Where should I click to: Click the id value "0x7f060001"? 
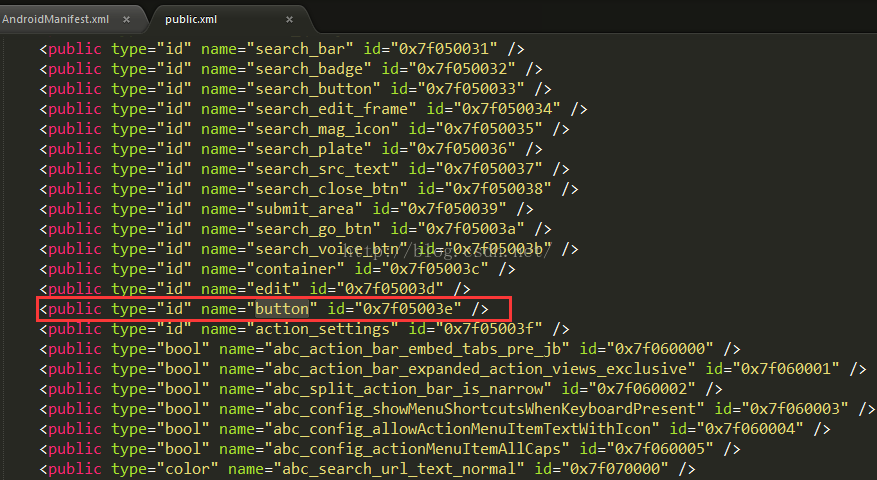click(x=786, y=369)
